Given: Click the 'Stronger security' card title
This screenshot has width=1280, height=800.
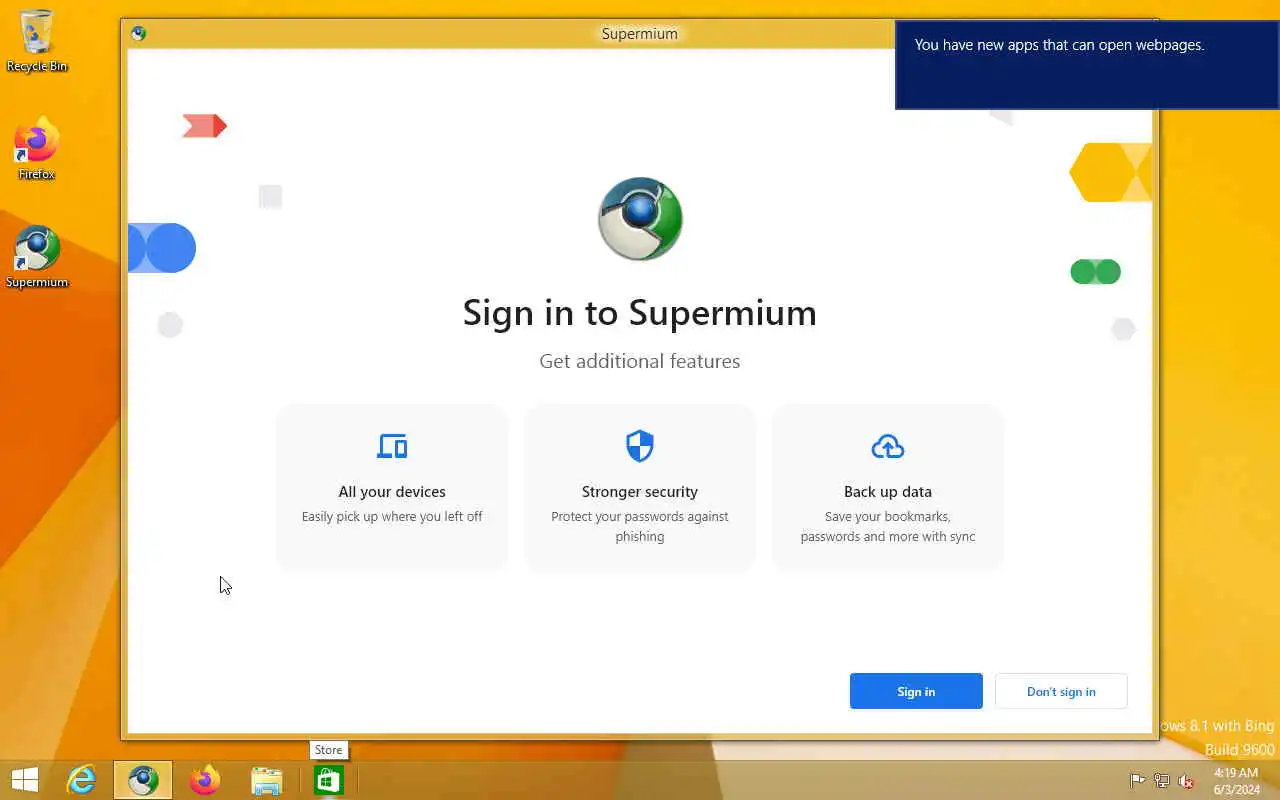Looking at the screenshot, I should click(640, 492).
